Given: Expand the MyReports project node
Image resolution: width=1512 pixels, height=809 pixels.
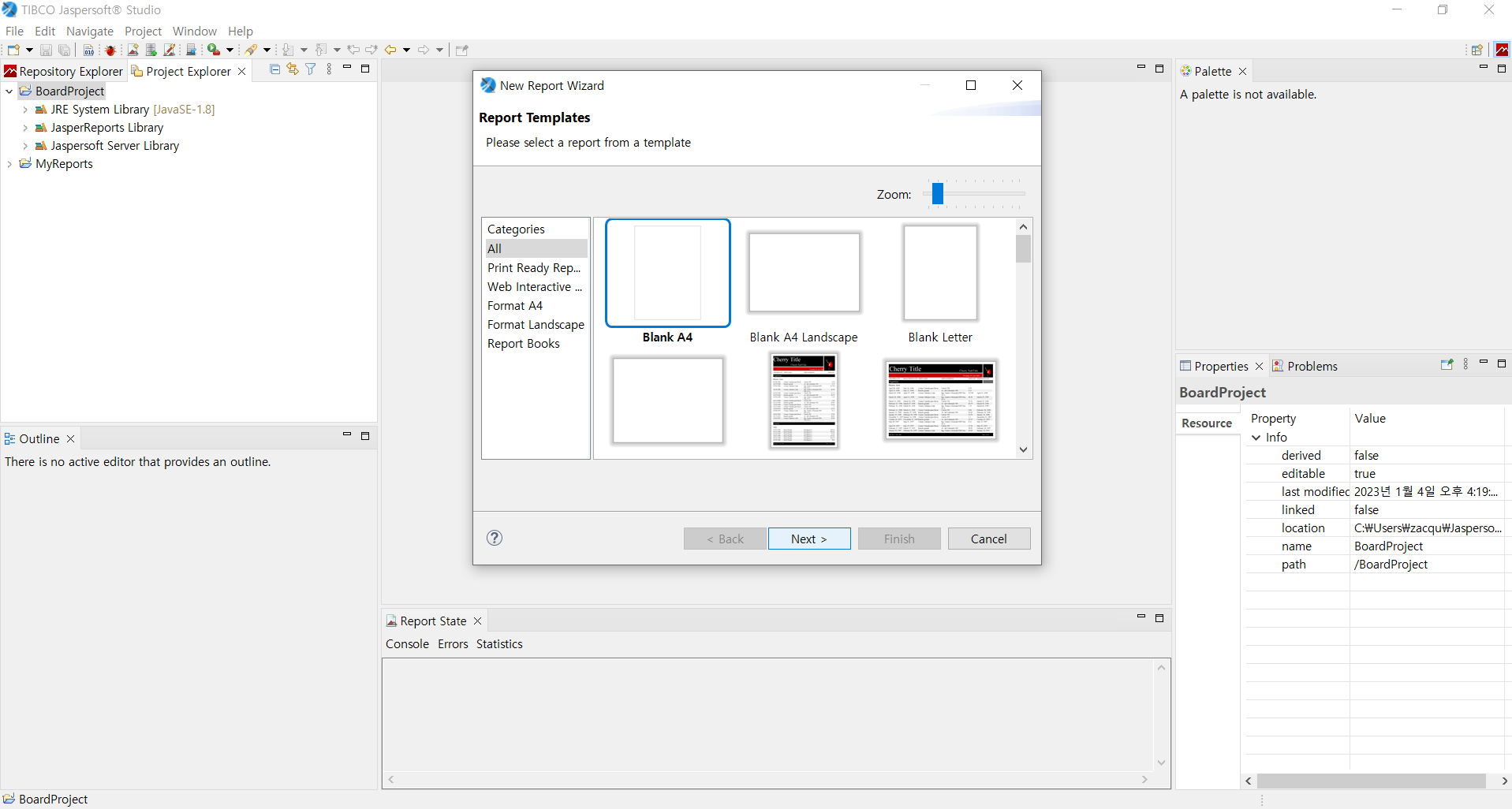Looking at the screenshot, I should [9, 164].
